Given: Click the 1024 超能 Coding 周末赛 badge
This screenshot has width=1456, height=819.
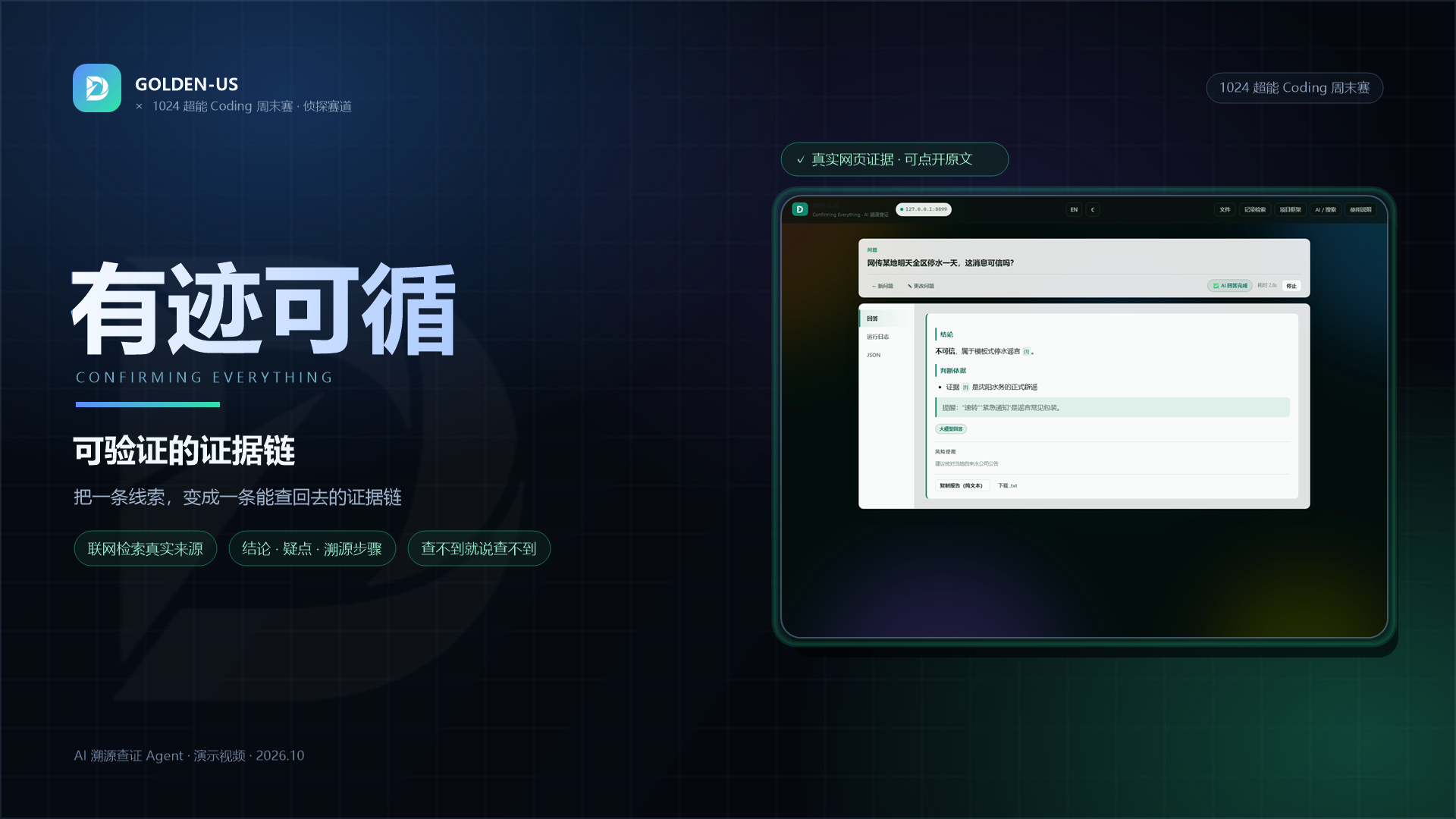Looking at the screenshot, I should click(x=1294, y=88).
